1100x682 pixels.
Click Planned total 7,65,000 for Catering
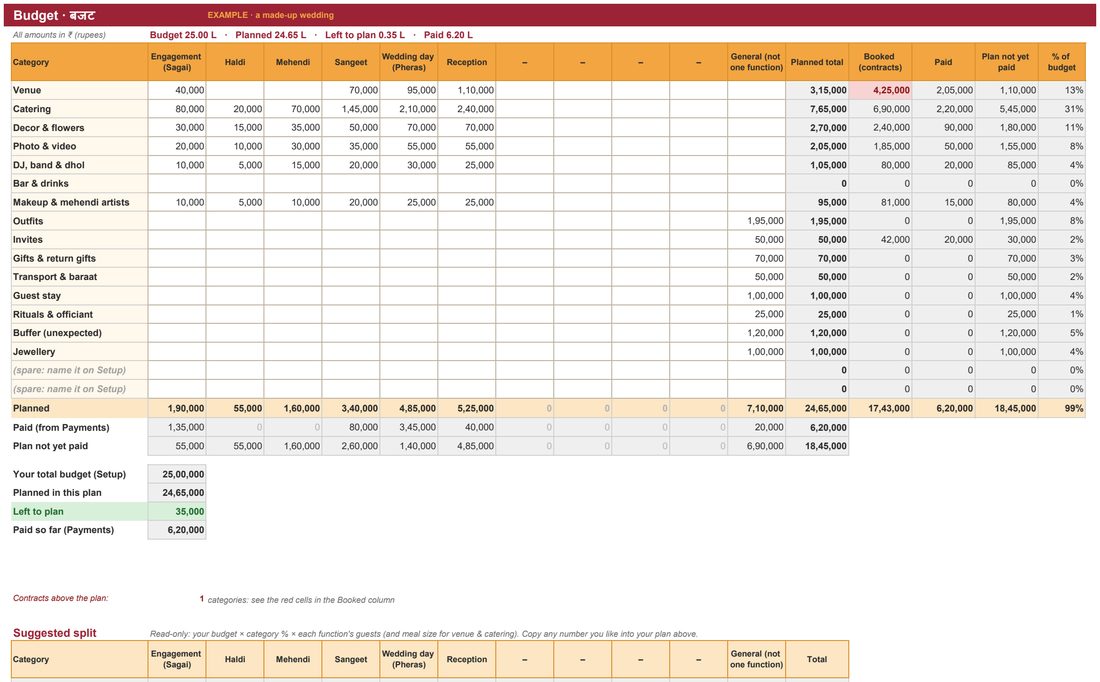tap(817, 109)
